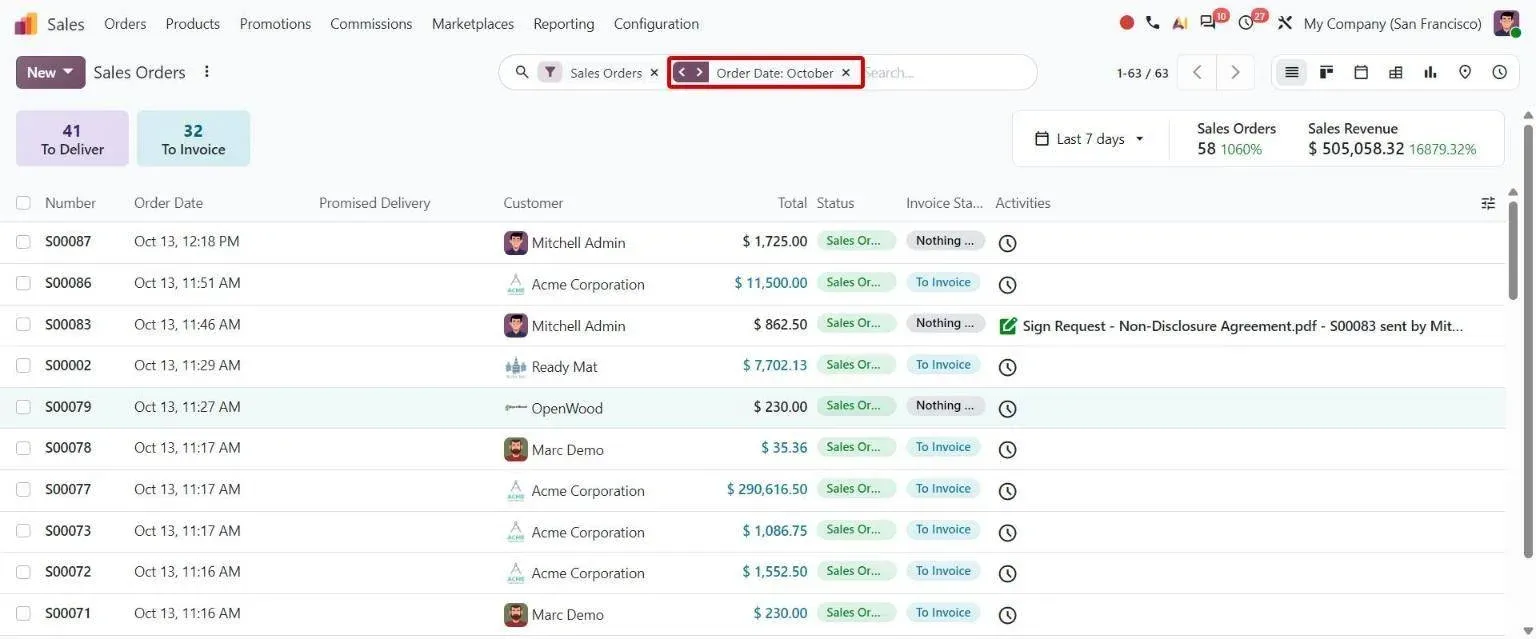Switch to the kanban view
This screenshot has height=639, width=1536.
(1327, 72)
